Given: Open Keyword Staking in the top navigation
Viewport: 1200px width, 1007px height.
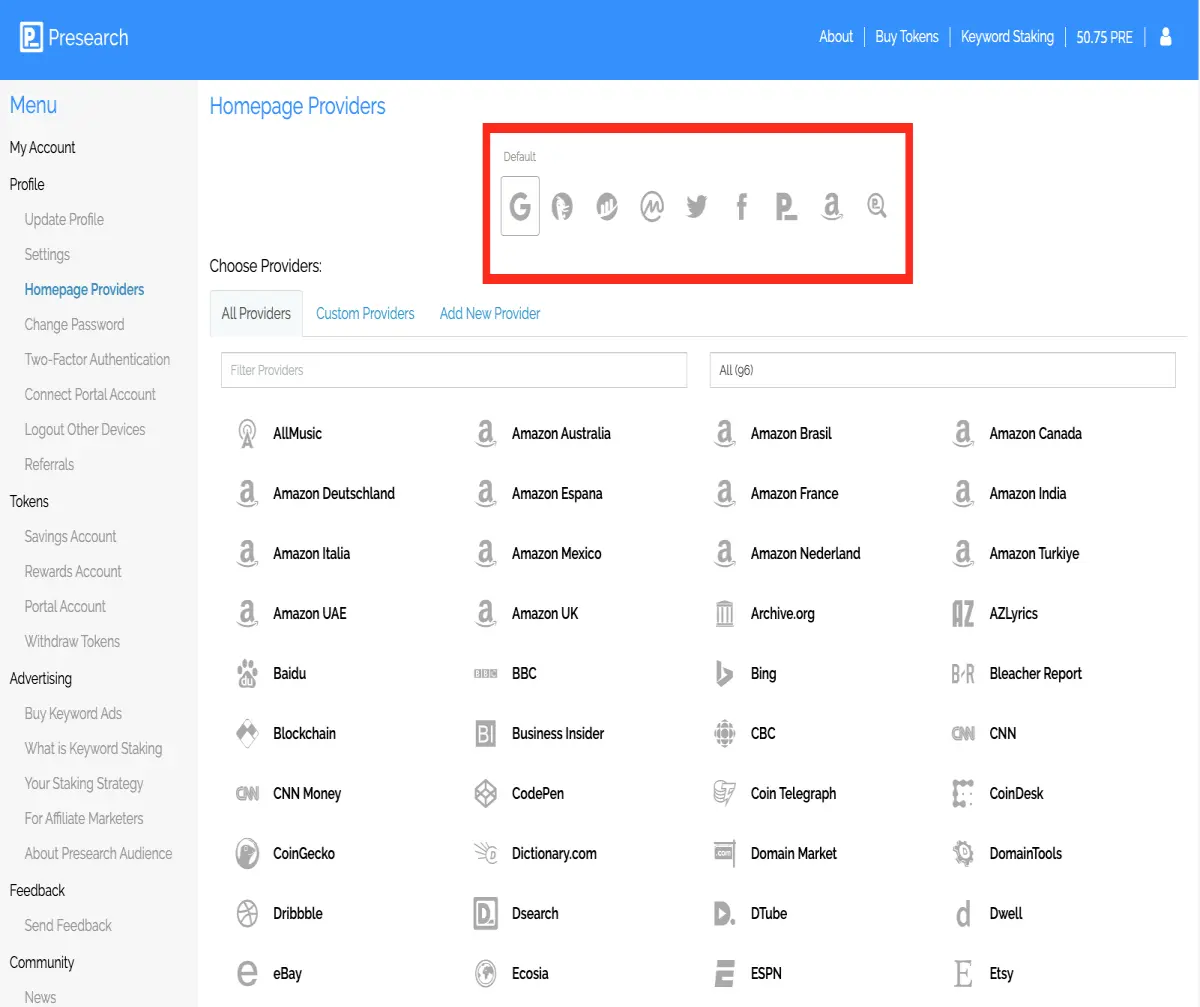Looking at the screenshot, I should tap(1007, 37).
